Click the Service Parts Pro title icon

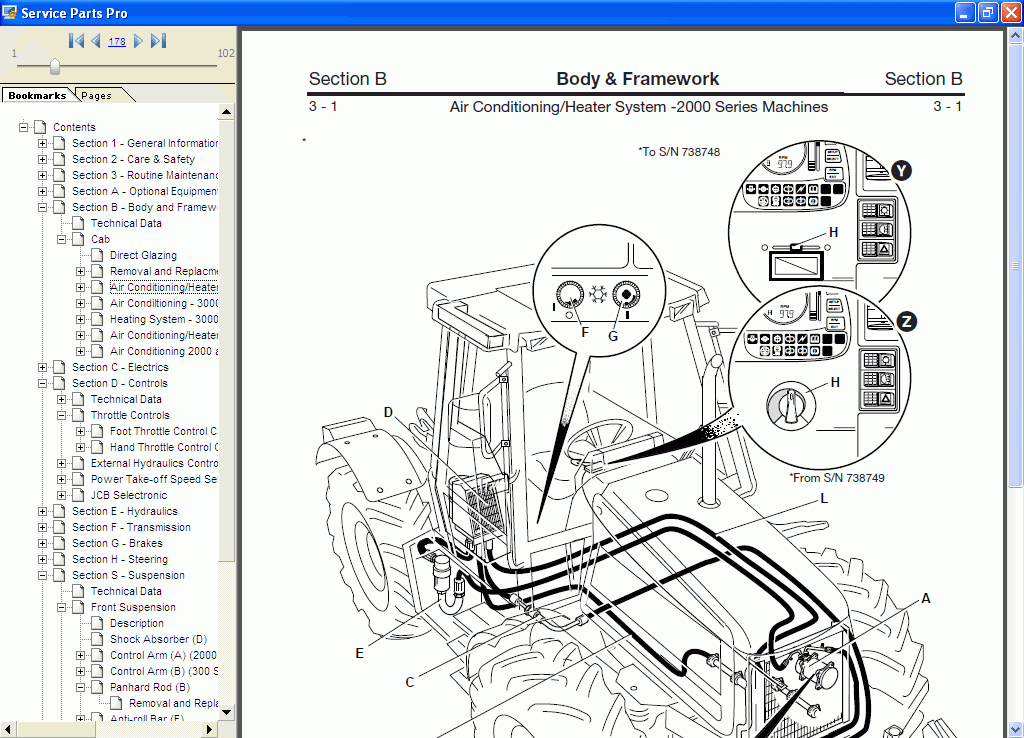(x=10, y=13)
